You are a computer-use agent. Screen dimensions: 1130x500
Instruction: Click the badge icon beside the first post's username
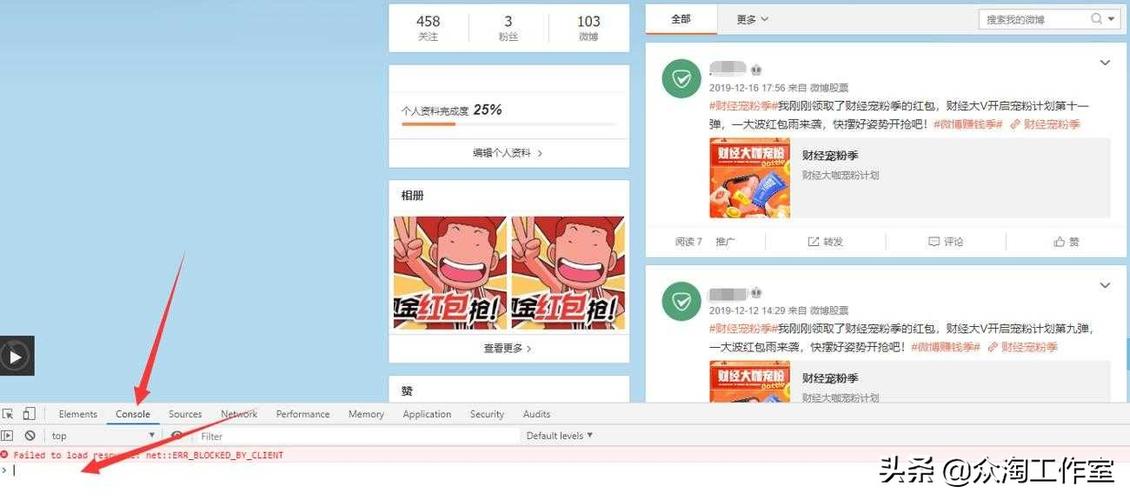756,71
